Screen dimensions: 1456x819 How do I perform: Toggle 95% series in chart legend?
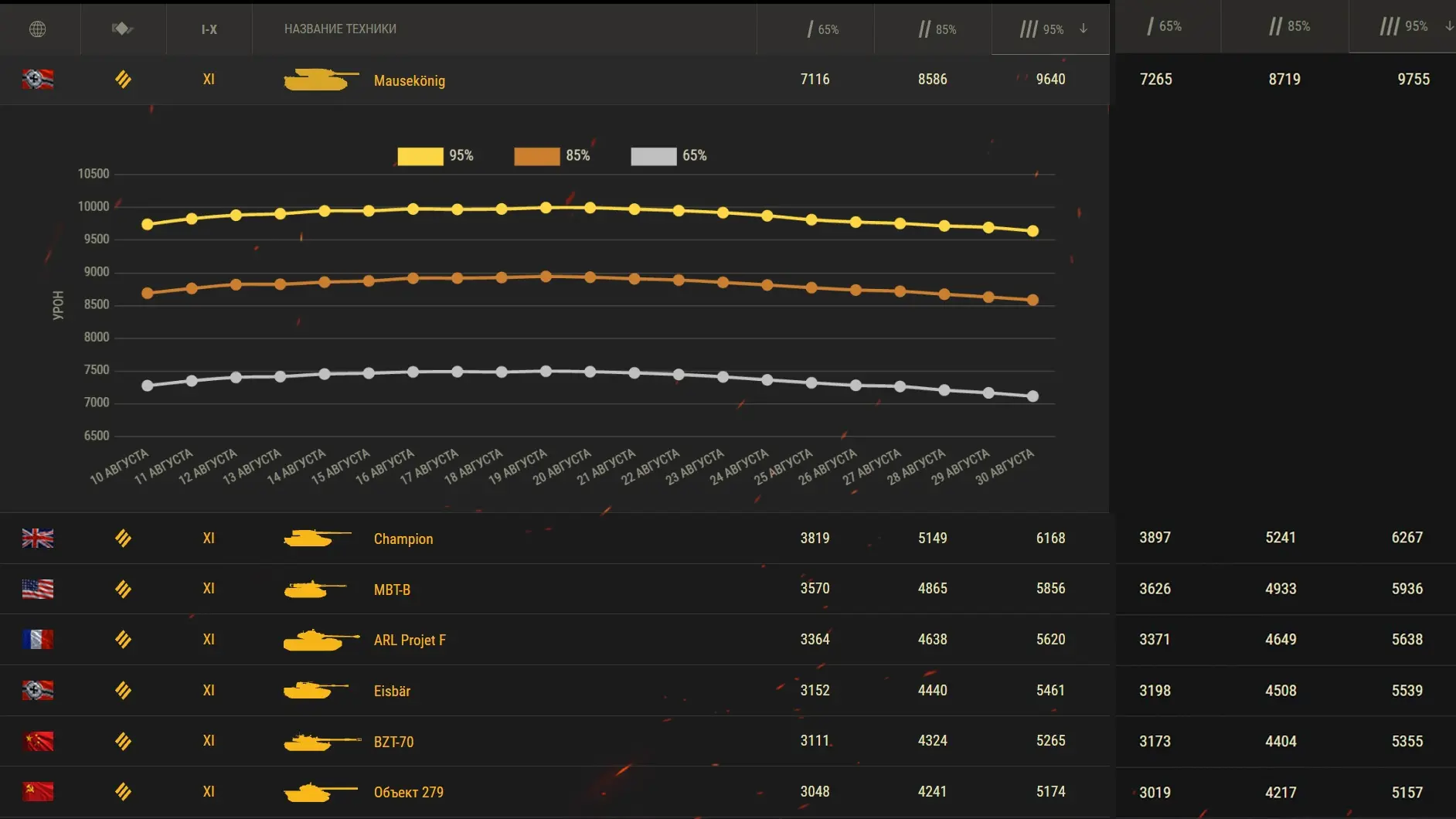tap(435, 156)
